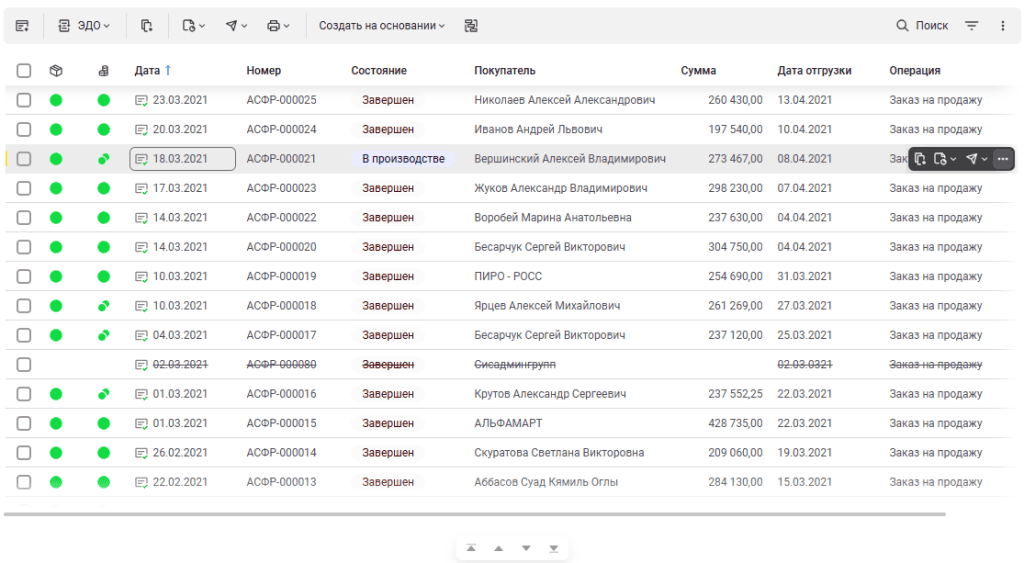This screenshot has height=563, width=1024.
Task: Jump to last record with bottom navigation arrow
Action: (553, 548)
